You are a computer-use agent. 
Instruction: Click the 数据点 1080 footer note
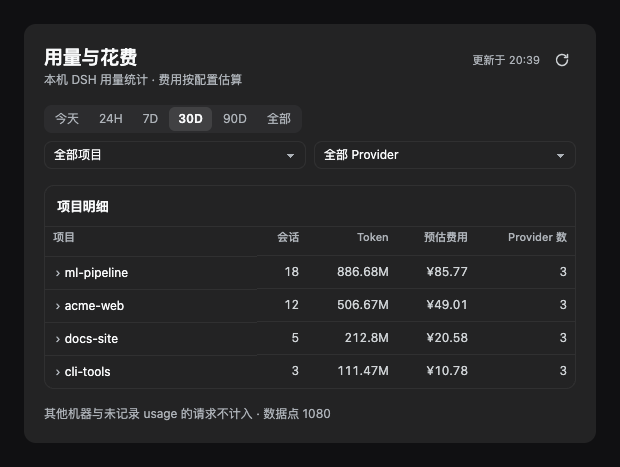click(297, 414)
